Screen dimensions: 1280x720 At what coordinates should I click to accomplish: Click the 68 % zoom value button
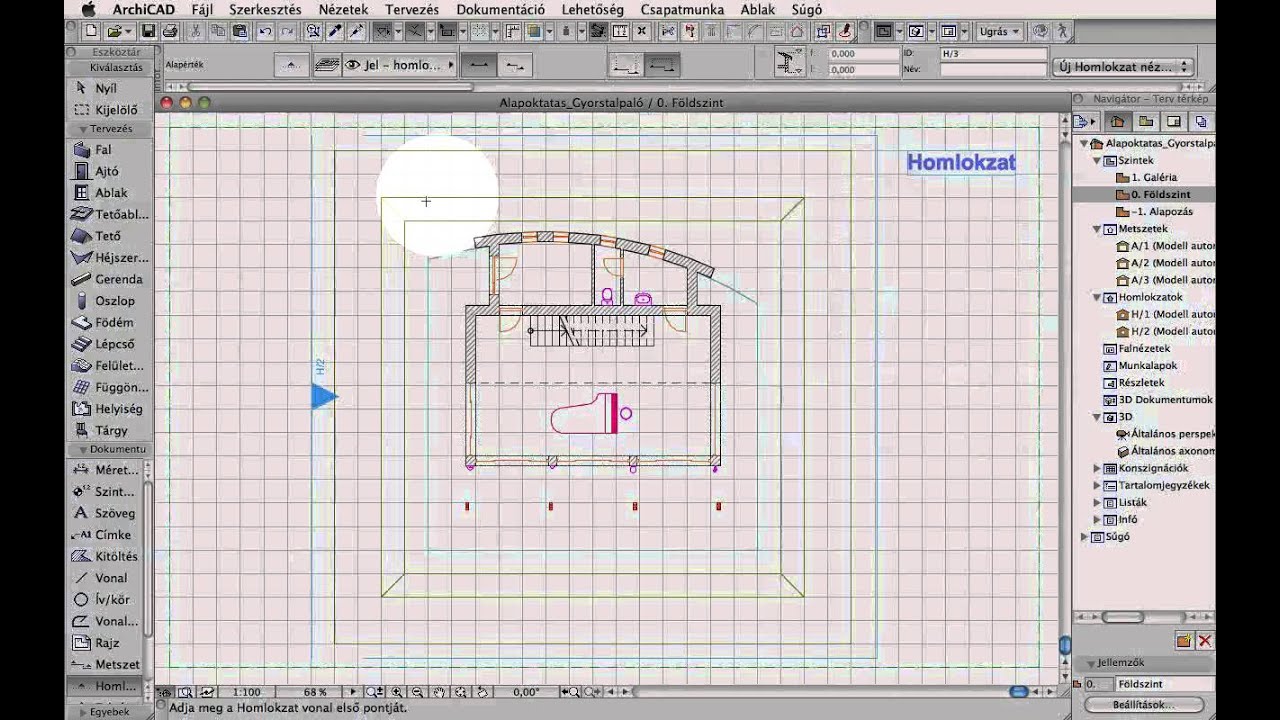(315, 692)
